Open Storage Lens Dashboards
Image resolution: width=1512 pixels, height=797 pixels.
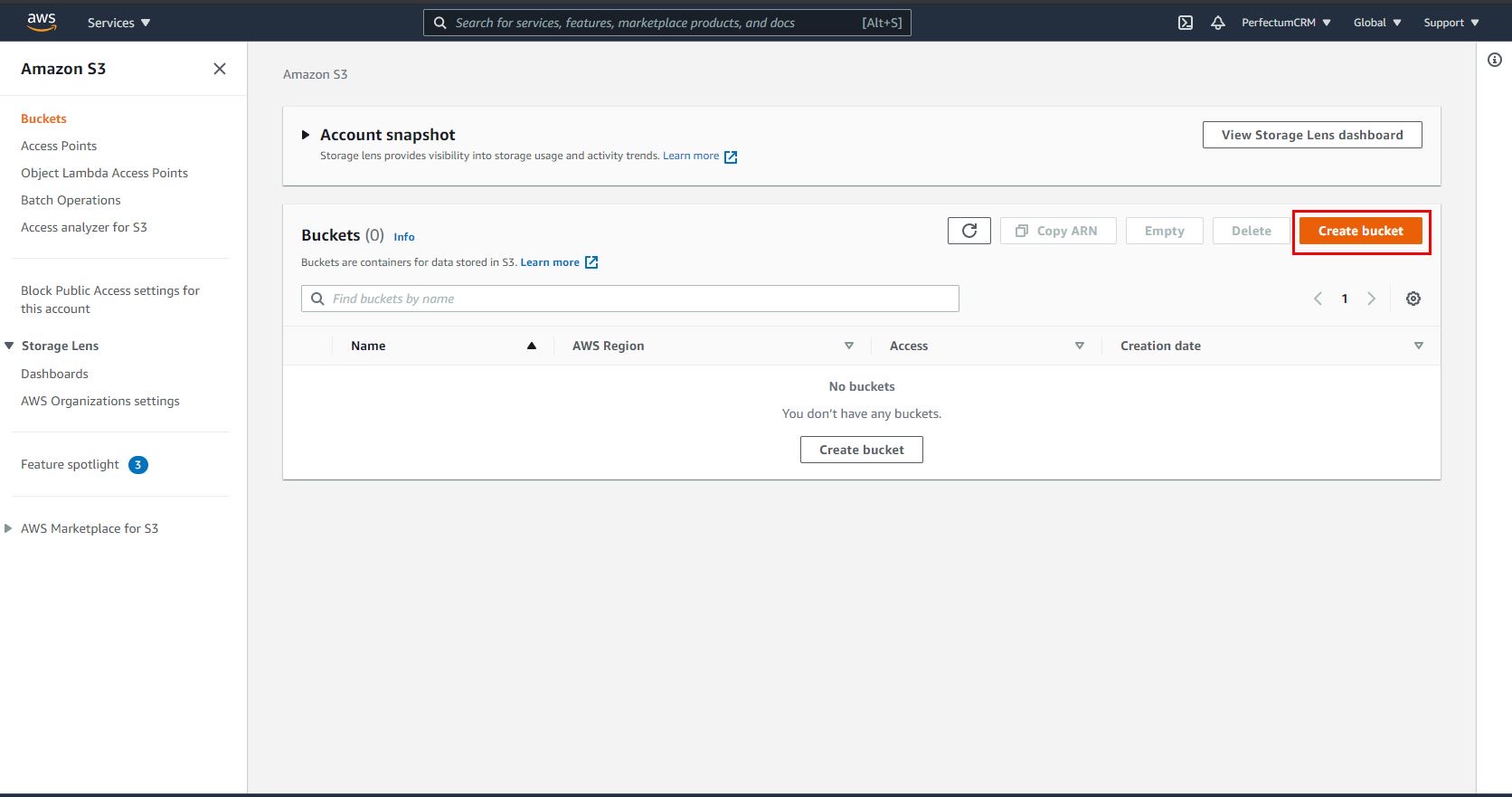pyautogui.click(x=54, y=374)
